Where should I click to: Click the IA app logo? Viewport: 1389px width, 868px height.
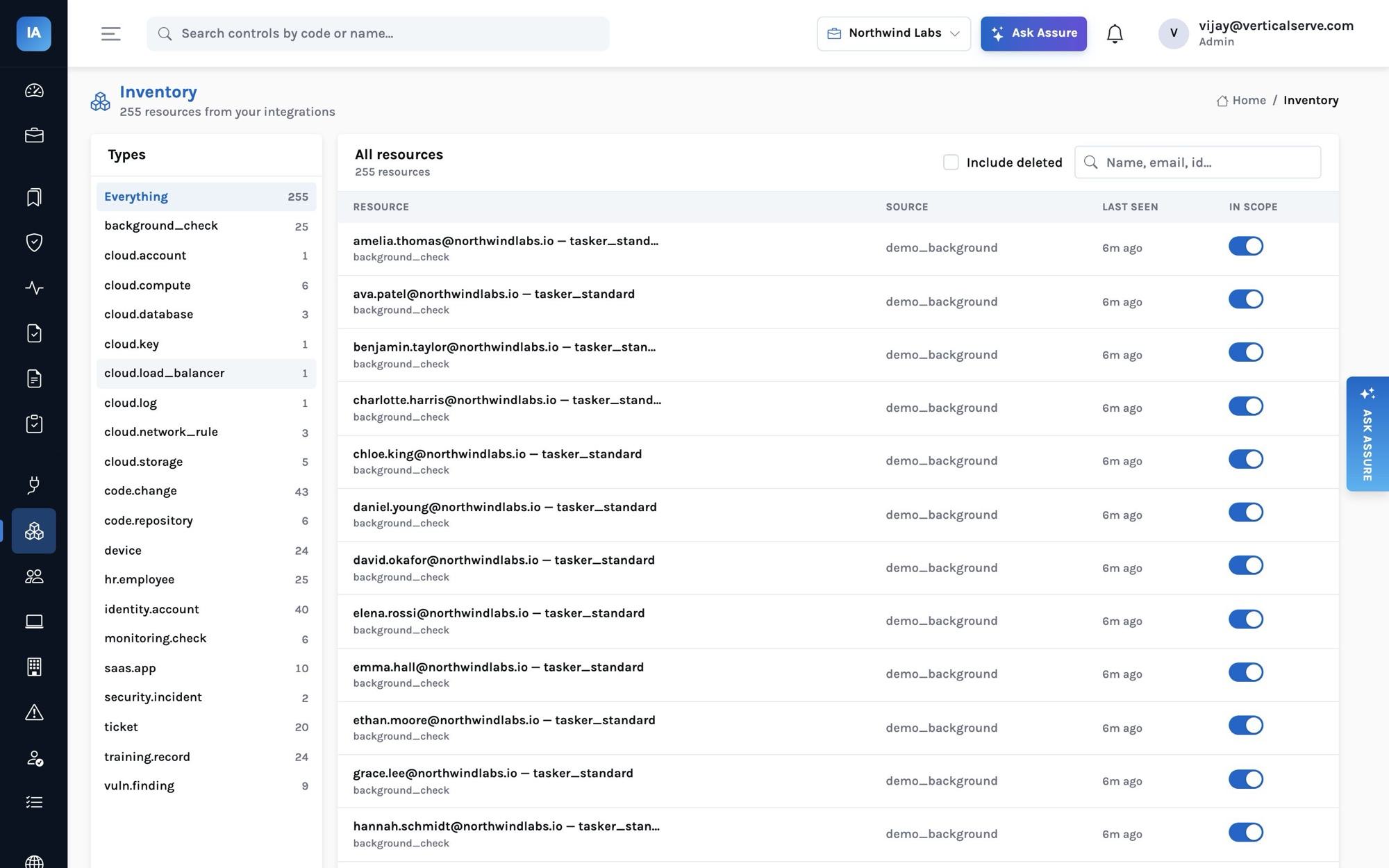point(33,33)
